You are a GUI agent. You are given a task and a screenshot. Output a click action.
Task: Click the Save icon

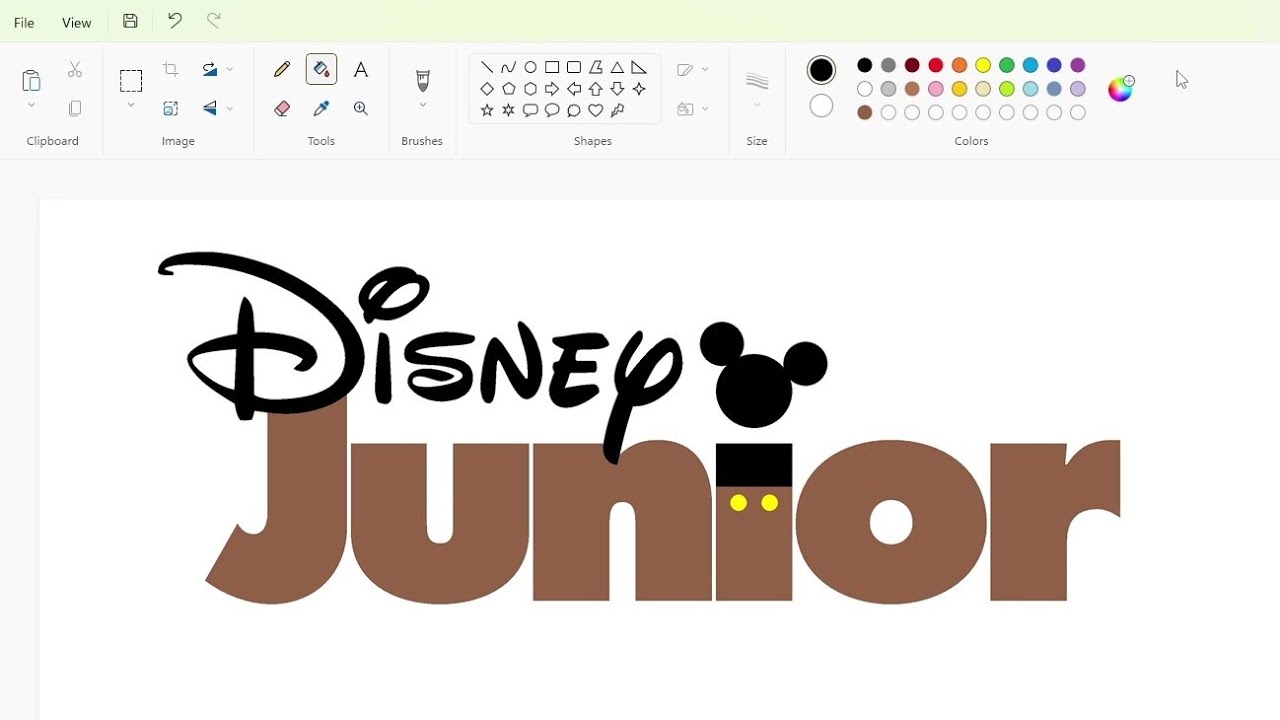coord(130,21)
